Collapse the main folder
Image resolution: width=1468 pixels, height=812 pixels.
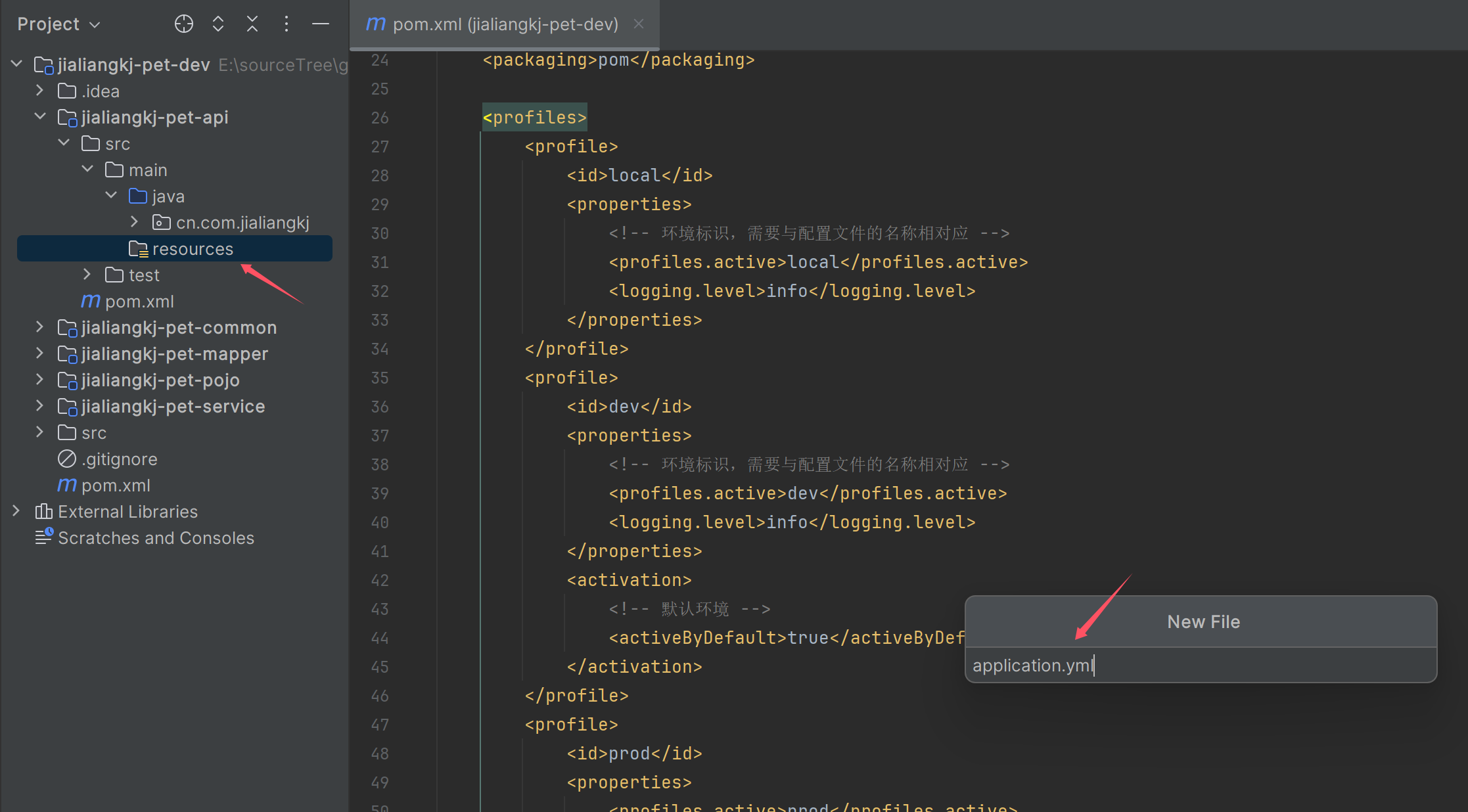(x=87, y=169)
